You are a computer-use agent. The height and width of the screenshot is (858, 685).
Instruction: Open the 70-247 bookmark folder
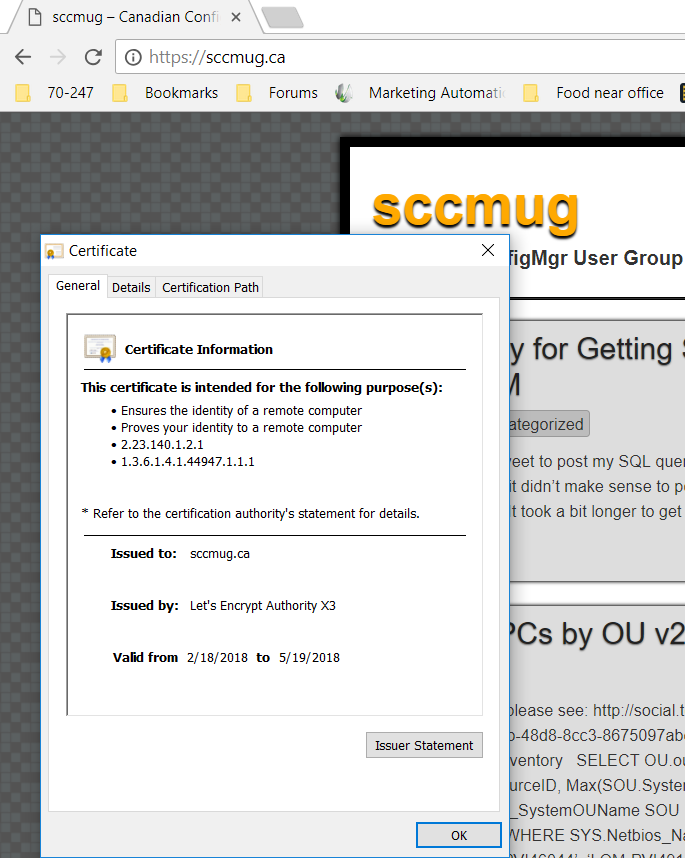pos(54,93)
